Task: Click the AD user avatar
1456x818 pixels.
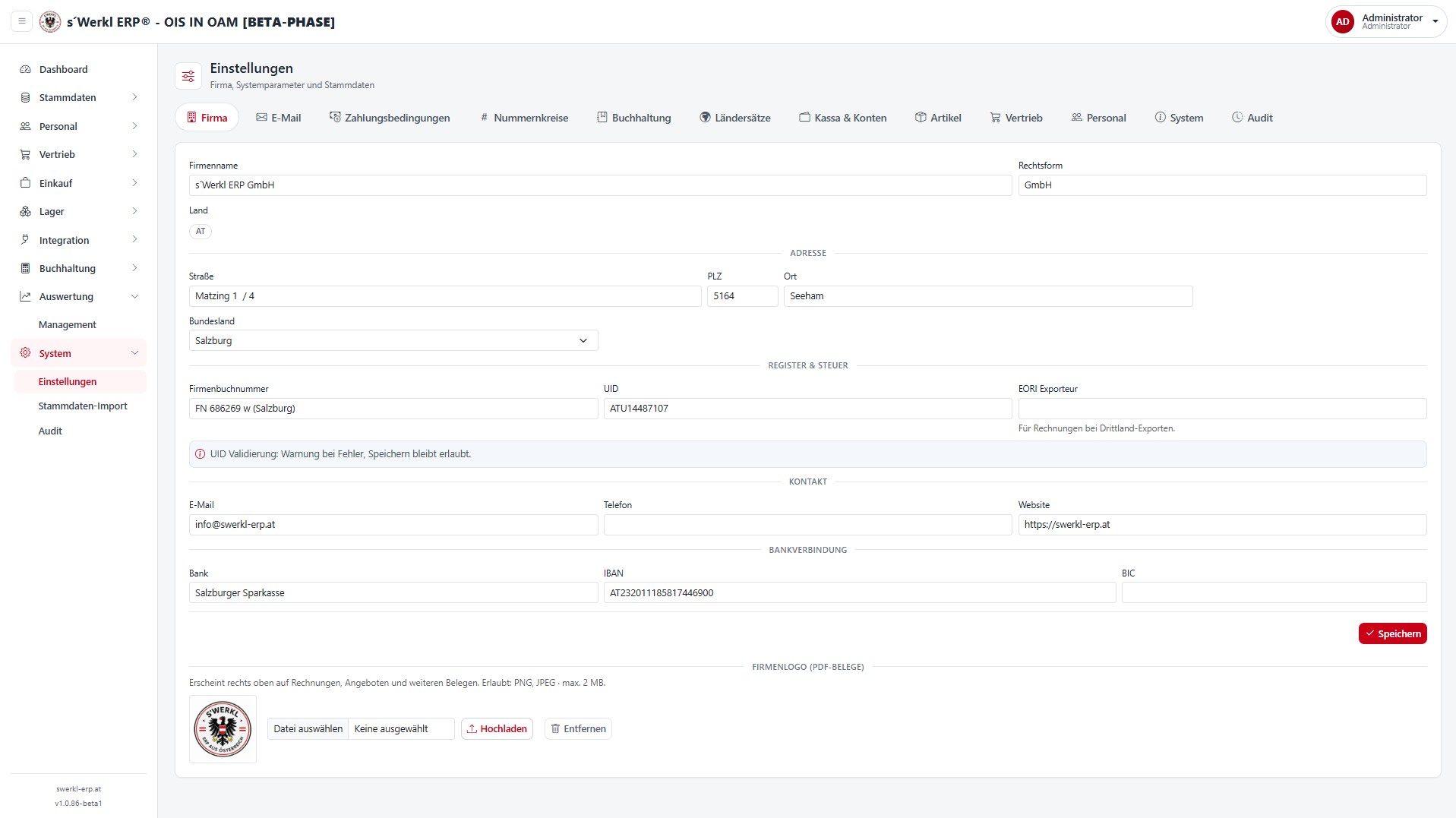Action: click(1343, 21)
